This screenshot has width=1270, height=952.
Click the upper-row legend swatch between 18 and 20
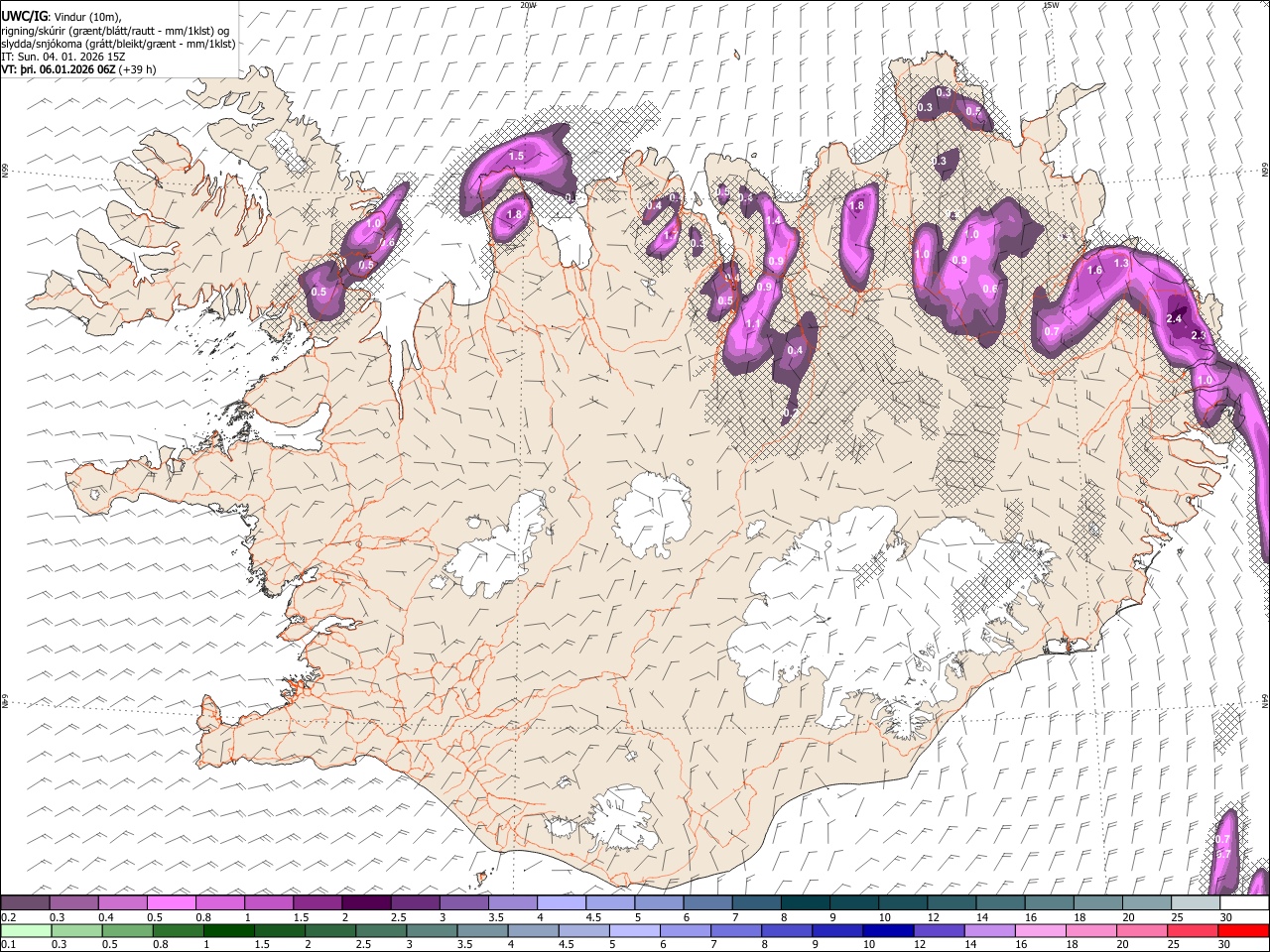point(1097,902)
